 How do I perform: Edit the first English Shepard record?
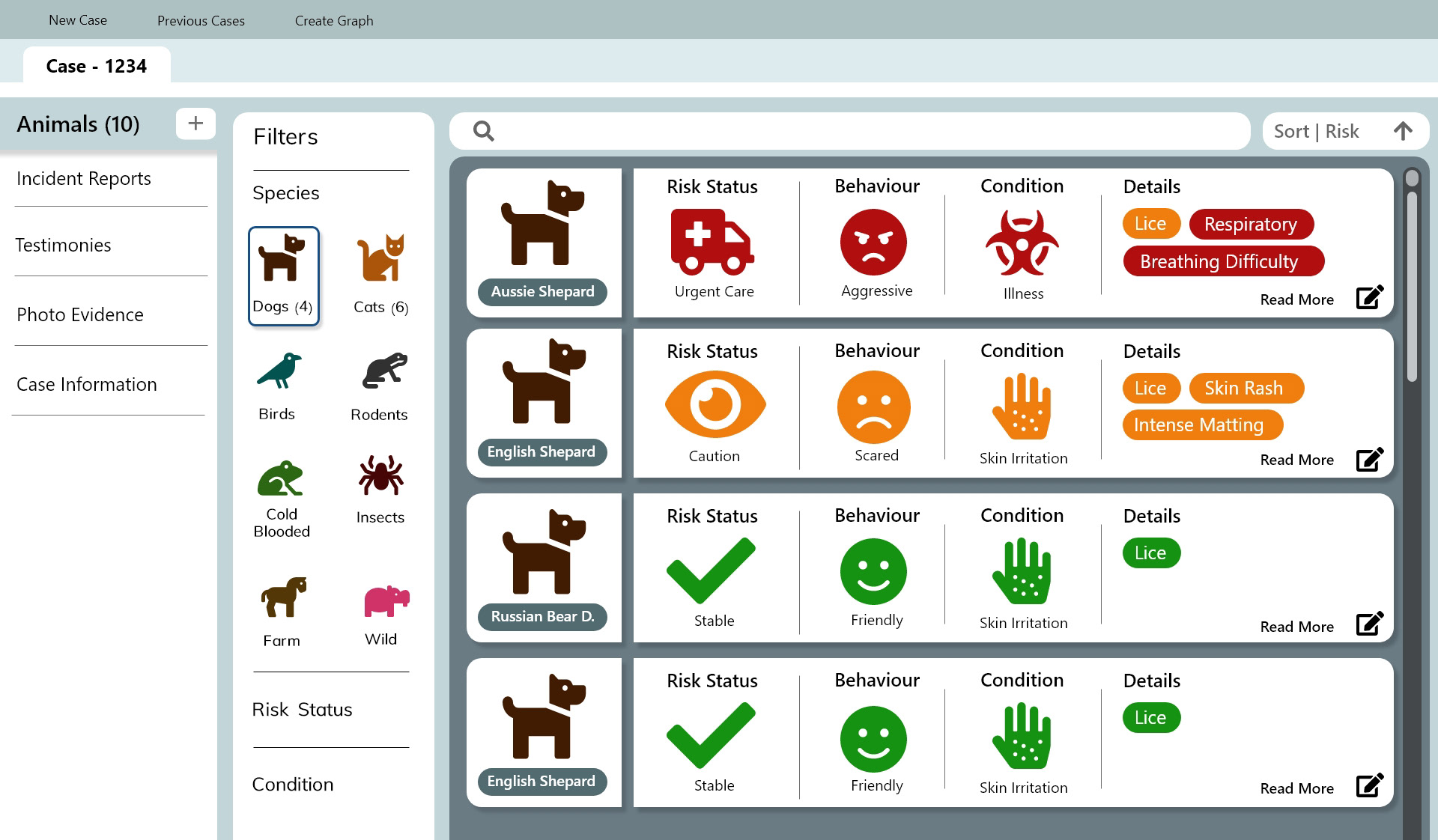[1370, 459]
